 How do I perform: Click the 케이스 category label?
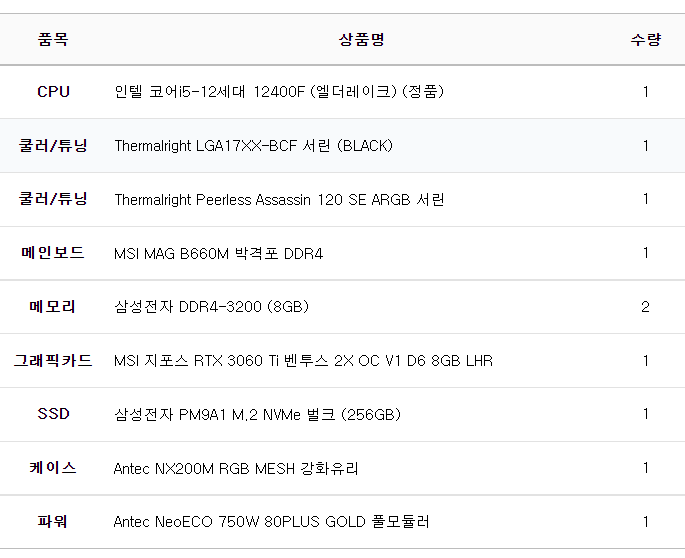[53, 468]
